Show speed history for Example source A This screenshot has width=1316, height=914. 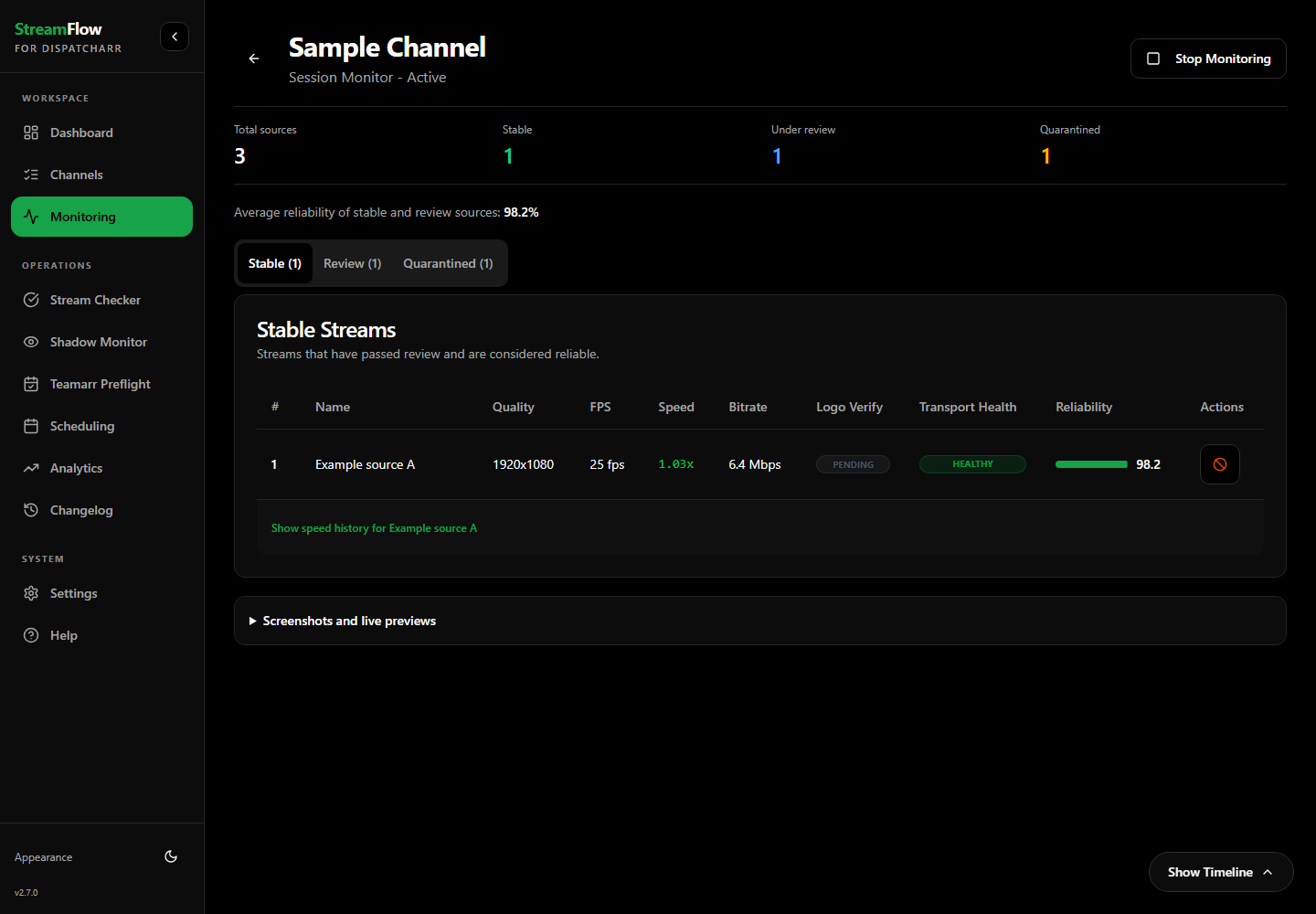(374, 528)
